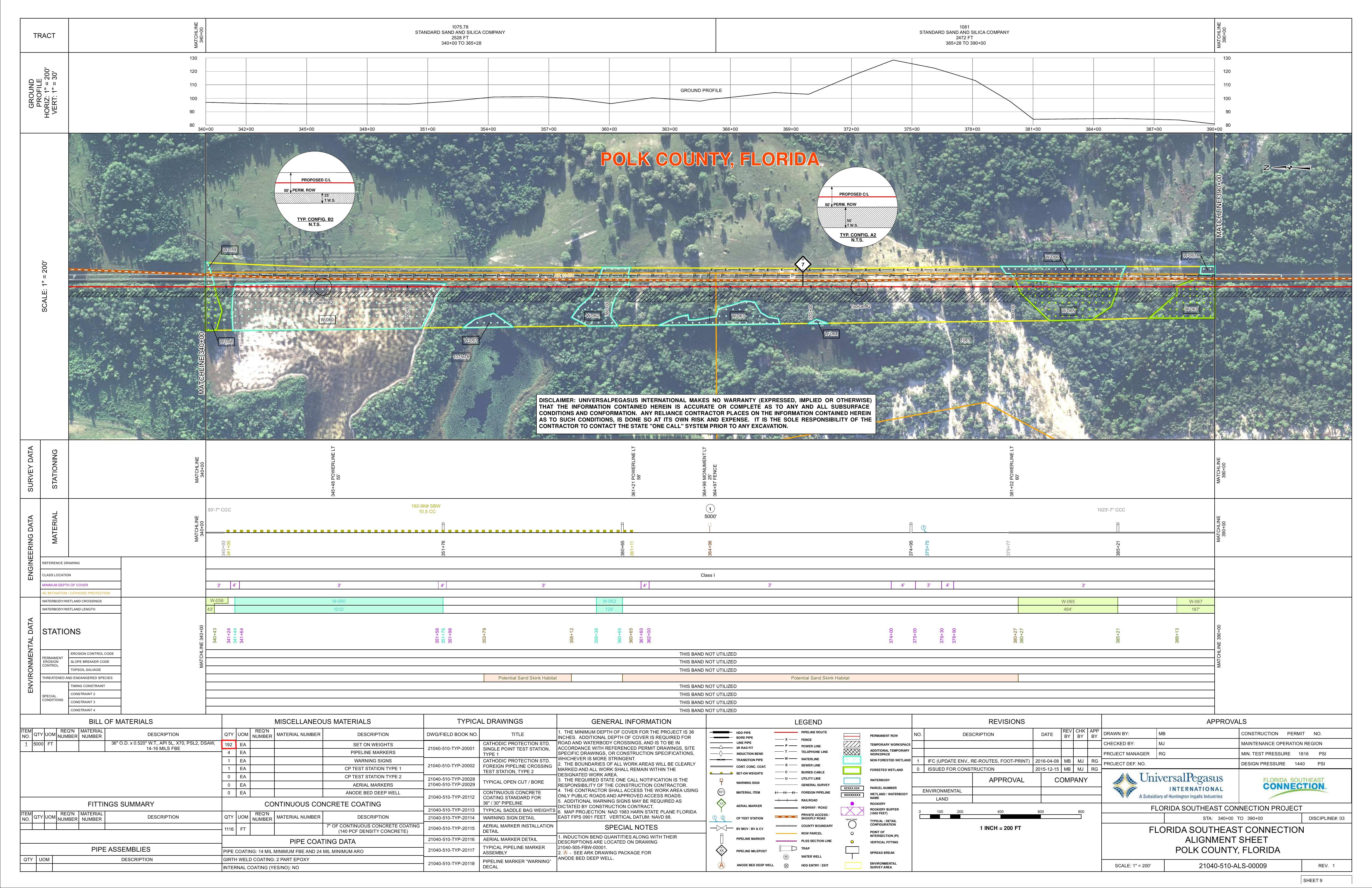Viewport: 1372px width, 888px height.
Task: Click the Non Forested Wetland cyan legend swatch
Action: [x=852, y=760]
